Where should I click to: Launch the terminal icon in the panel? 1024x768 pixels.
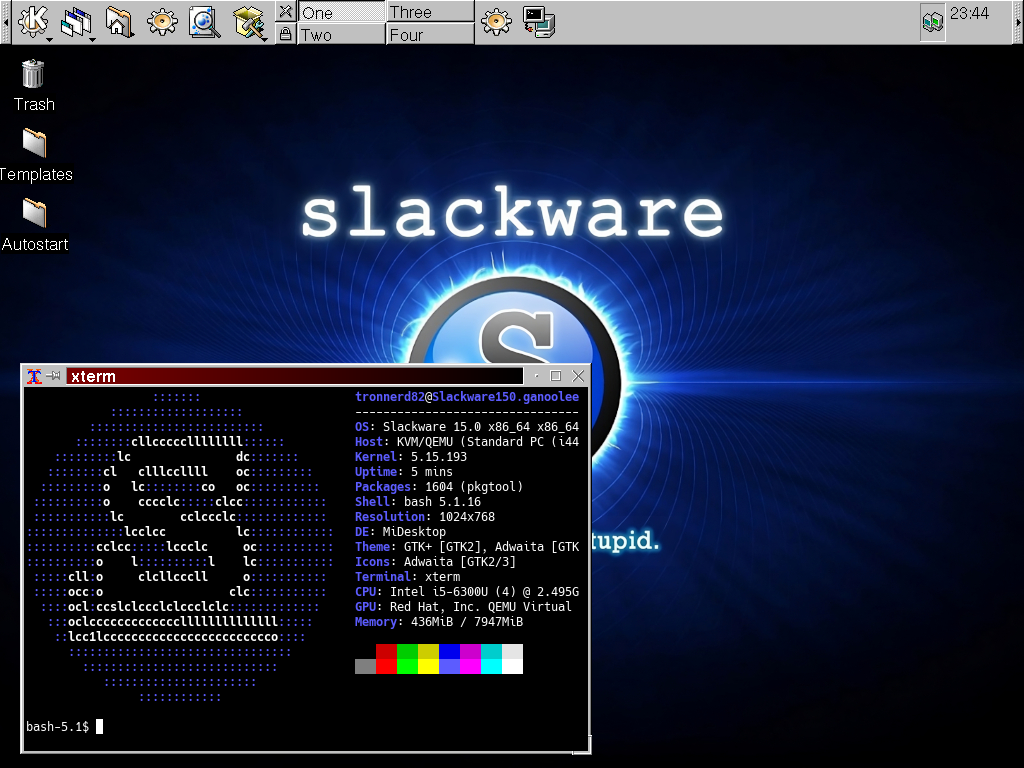pos(539,22)
